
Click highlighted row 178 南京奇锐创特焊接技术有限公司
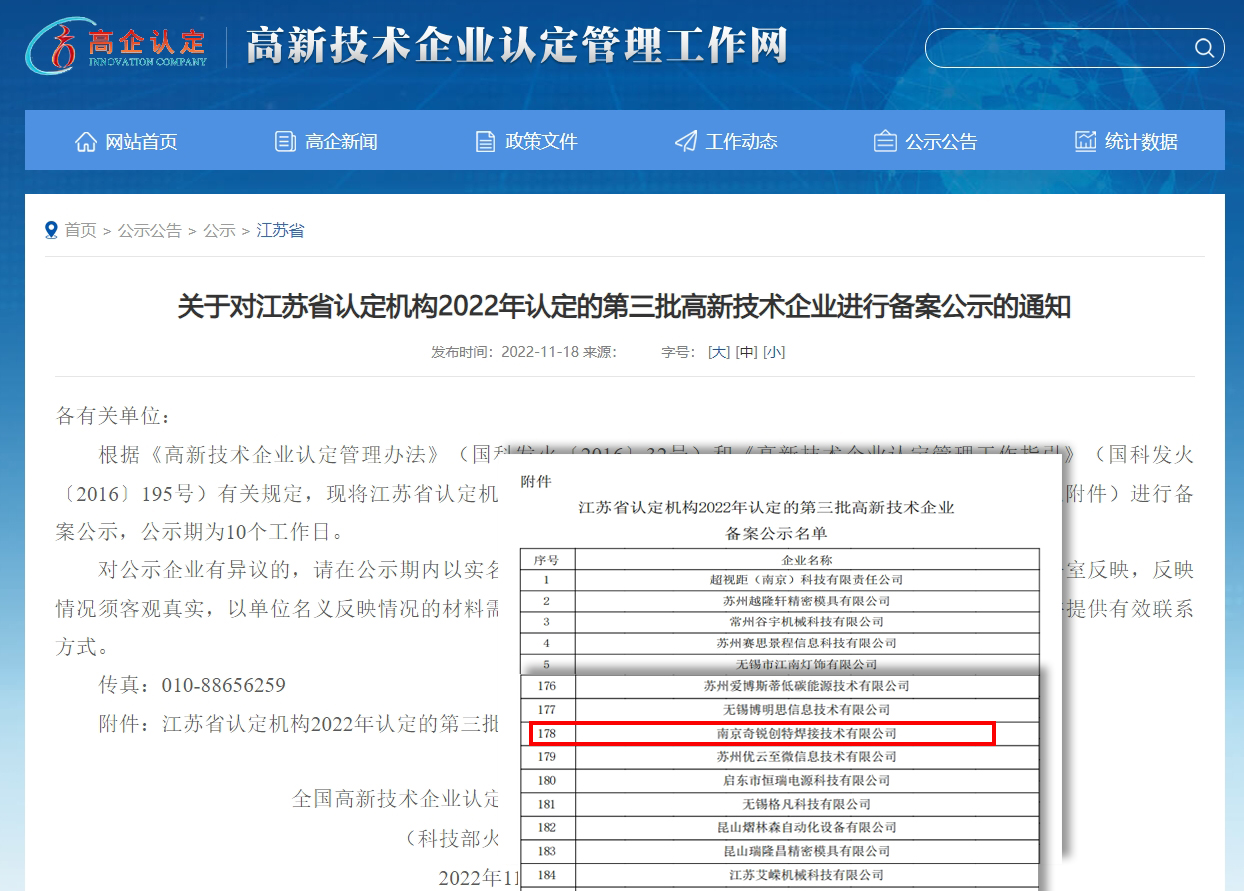tap(762, 734)
